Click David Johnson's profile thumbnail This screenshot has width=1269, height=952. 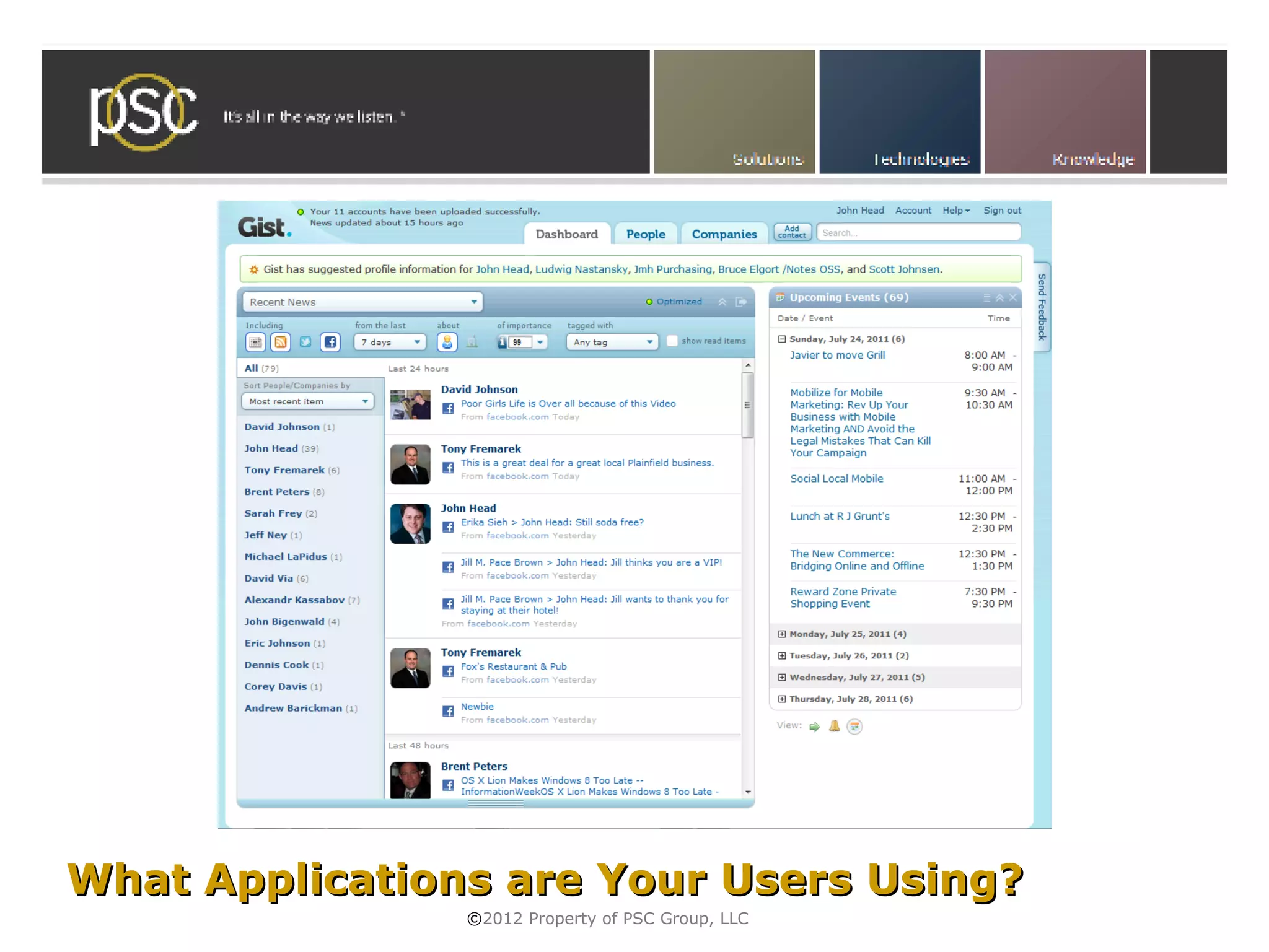coord(410,404)
